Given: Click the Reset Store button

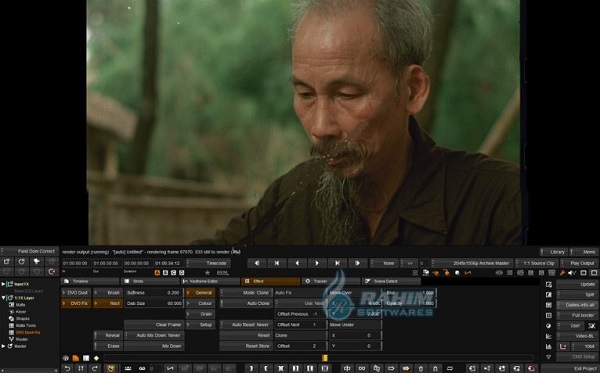Looking at the screenshot, I should (246, 346).
